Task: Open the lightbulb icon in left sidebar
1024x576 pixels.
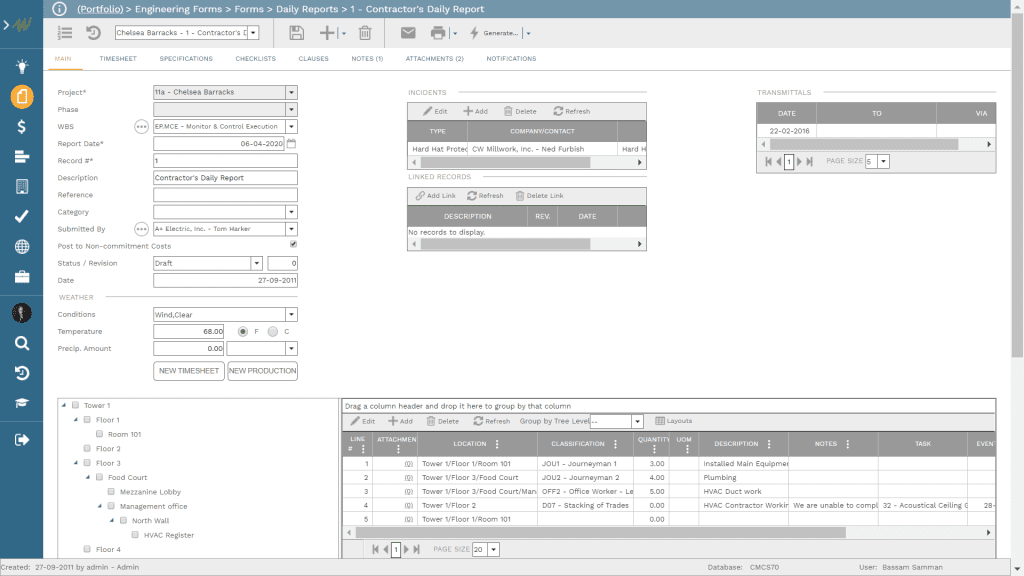Action: 22,66
